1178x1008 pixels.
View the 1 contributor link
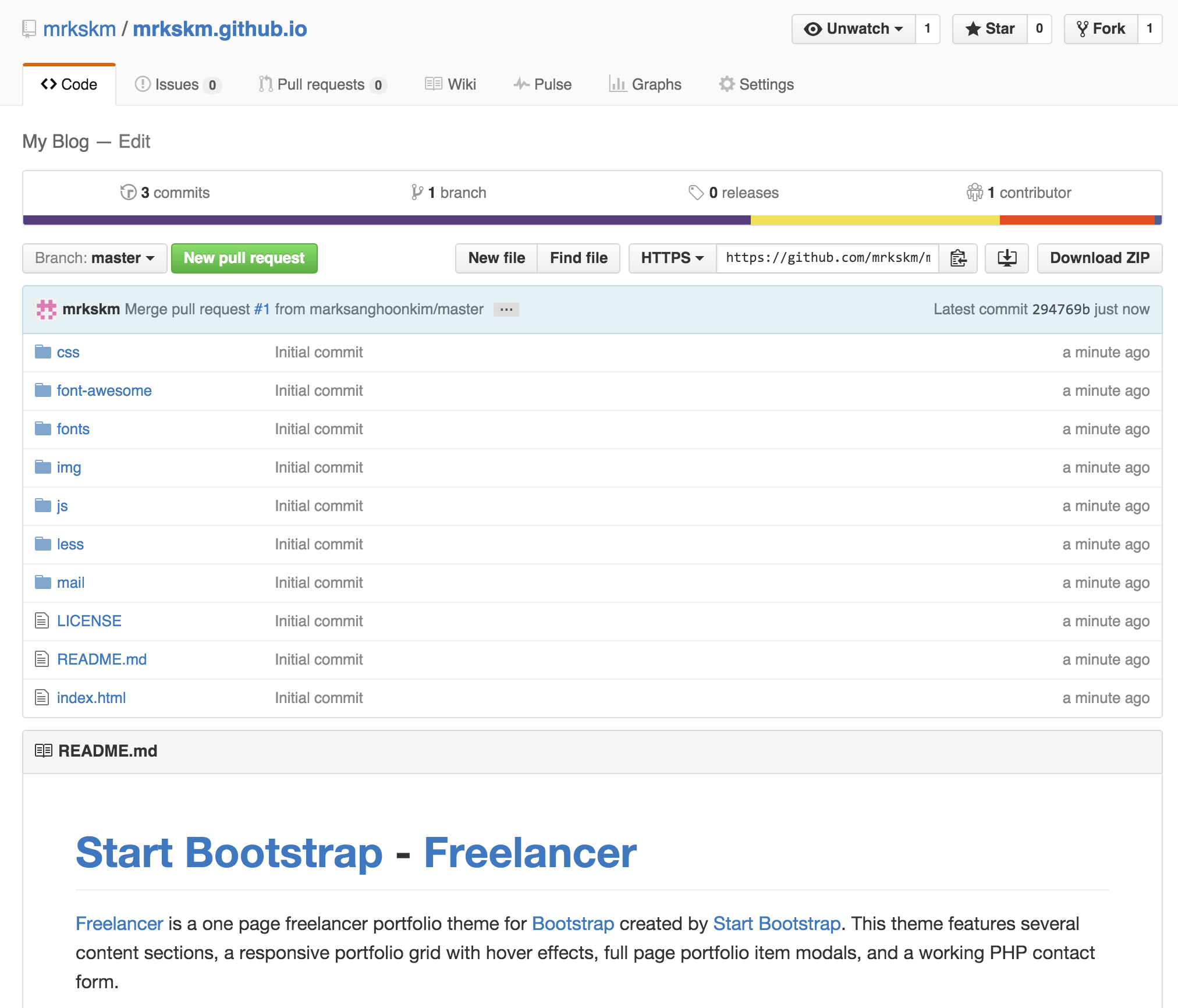[x=1019, y=192]
